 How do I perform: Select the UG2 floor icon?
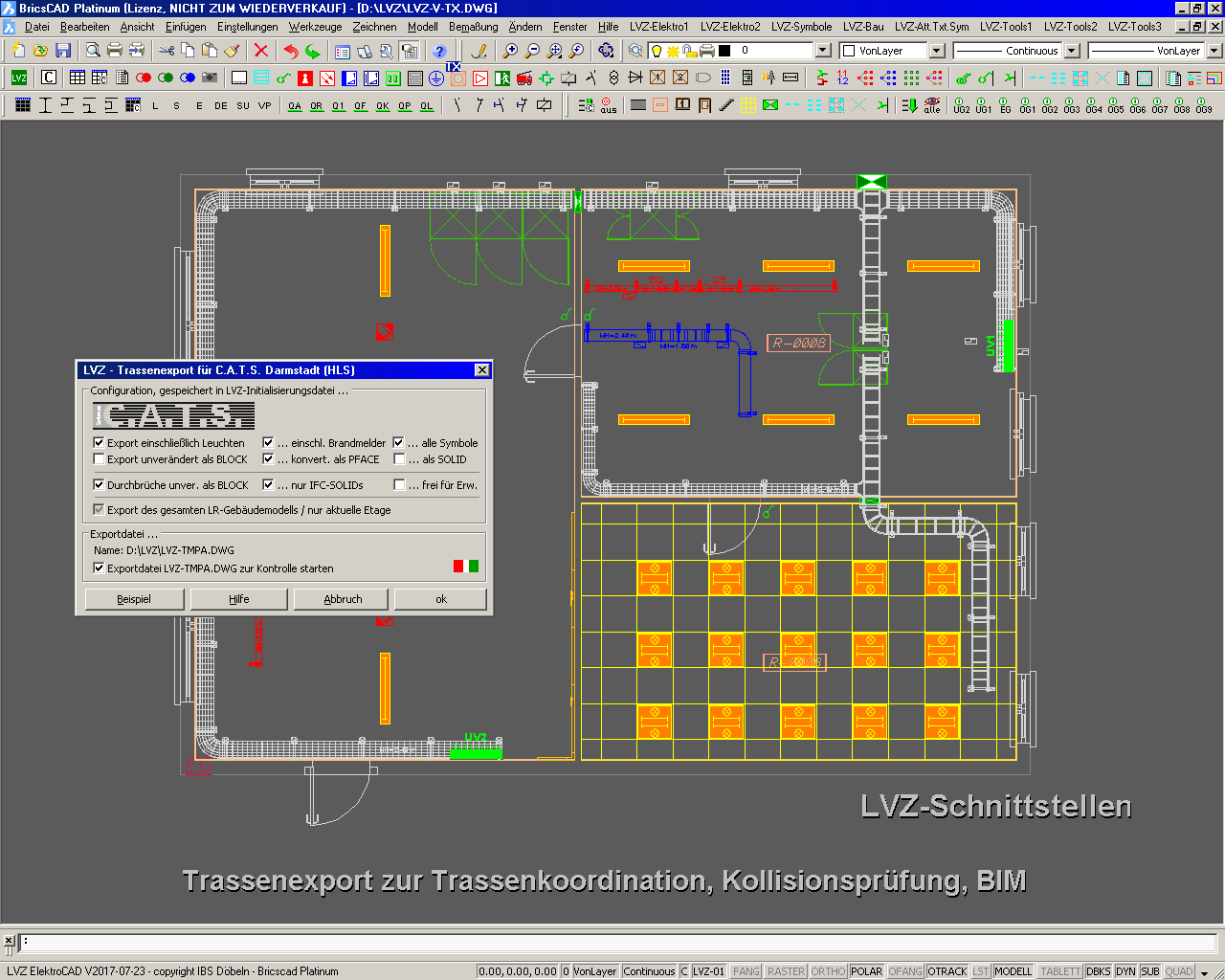tap(961, 105)
